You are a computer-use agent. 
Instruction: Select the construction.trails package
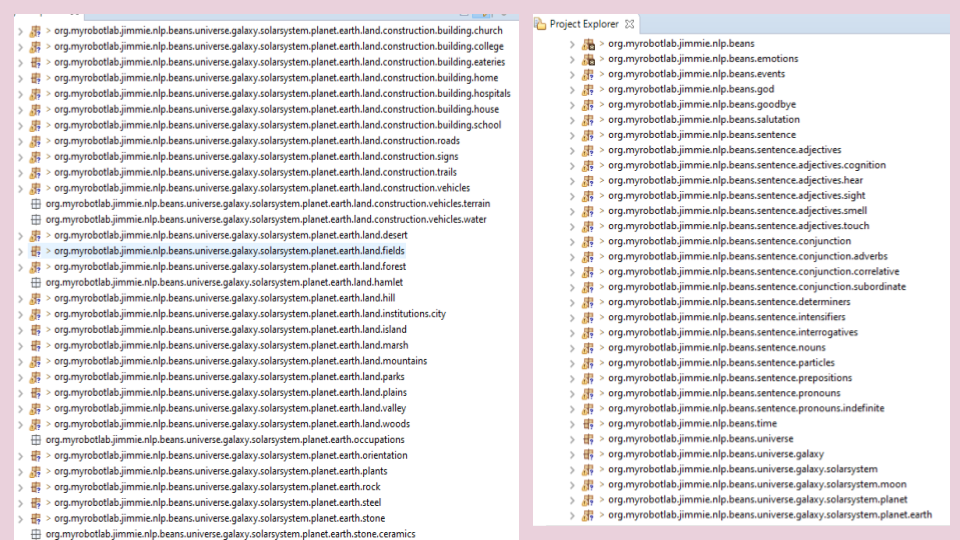pyautogui.click(x=255, y=172)
